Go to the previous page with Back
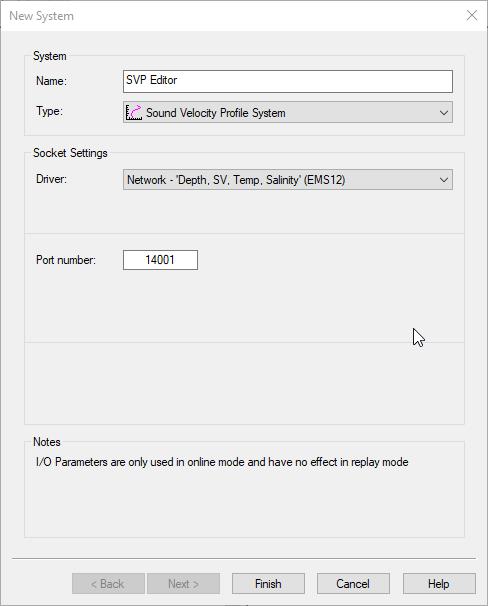 coord(108,583)
